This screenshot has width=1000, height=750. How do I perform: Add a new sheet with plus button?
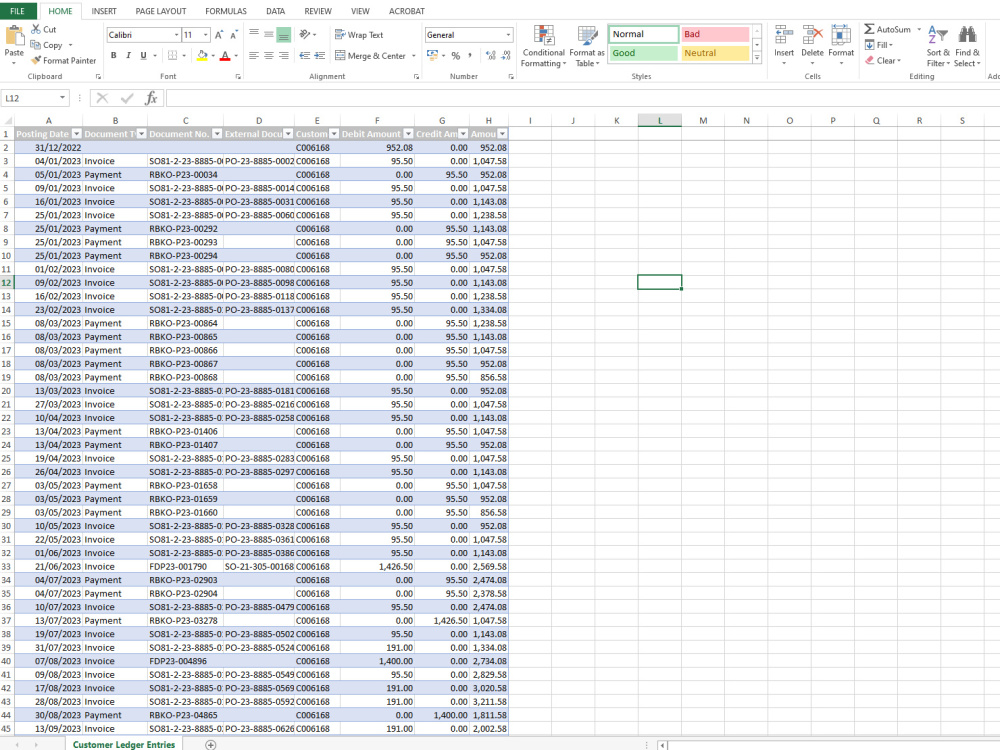[x=210, y=745]
